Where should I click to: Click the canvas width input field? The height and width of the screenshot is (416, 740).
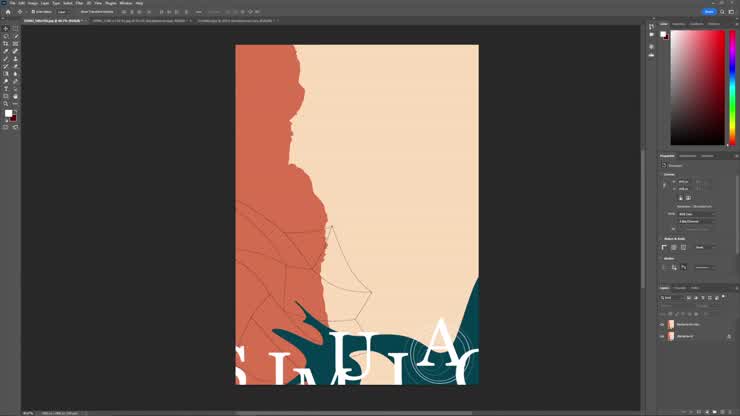(684, 182)
